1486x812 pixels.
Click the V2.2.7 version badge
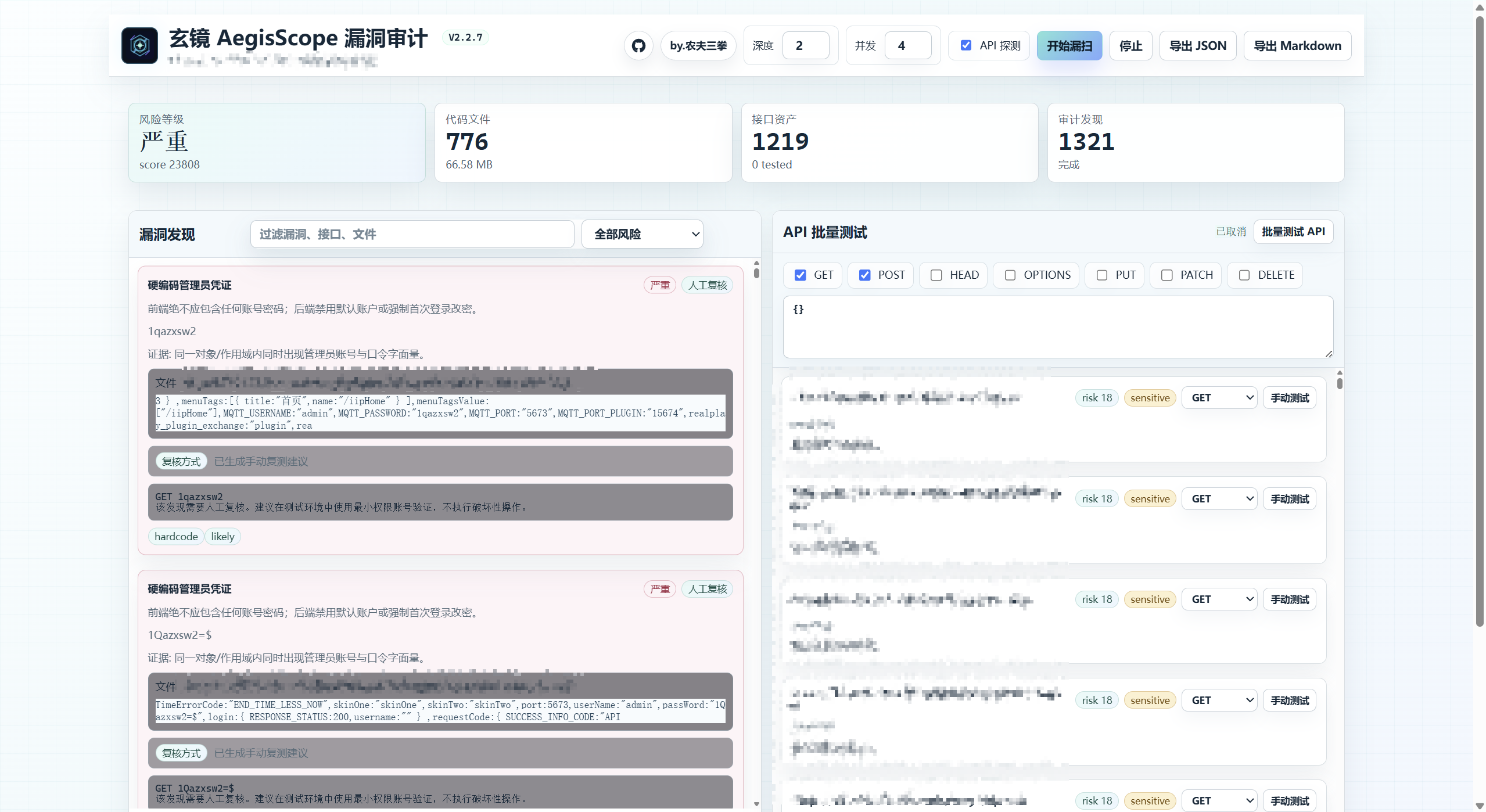coord(465,37)
